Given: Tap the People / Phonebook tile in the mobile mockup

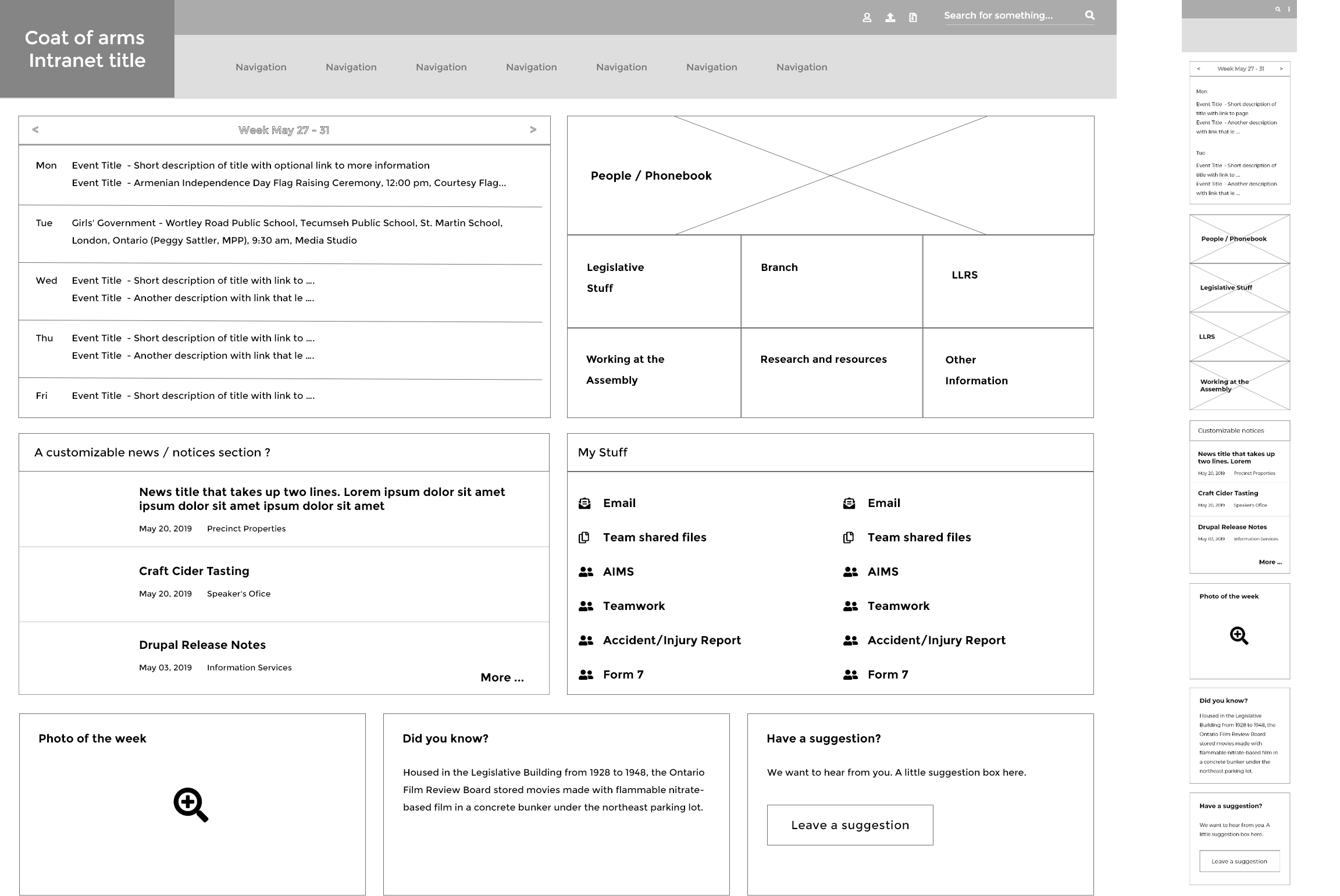Looking at the screenshot, I should point(1239,239).
